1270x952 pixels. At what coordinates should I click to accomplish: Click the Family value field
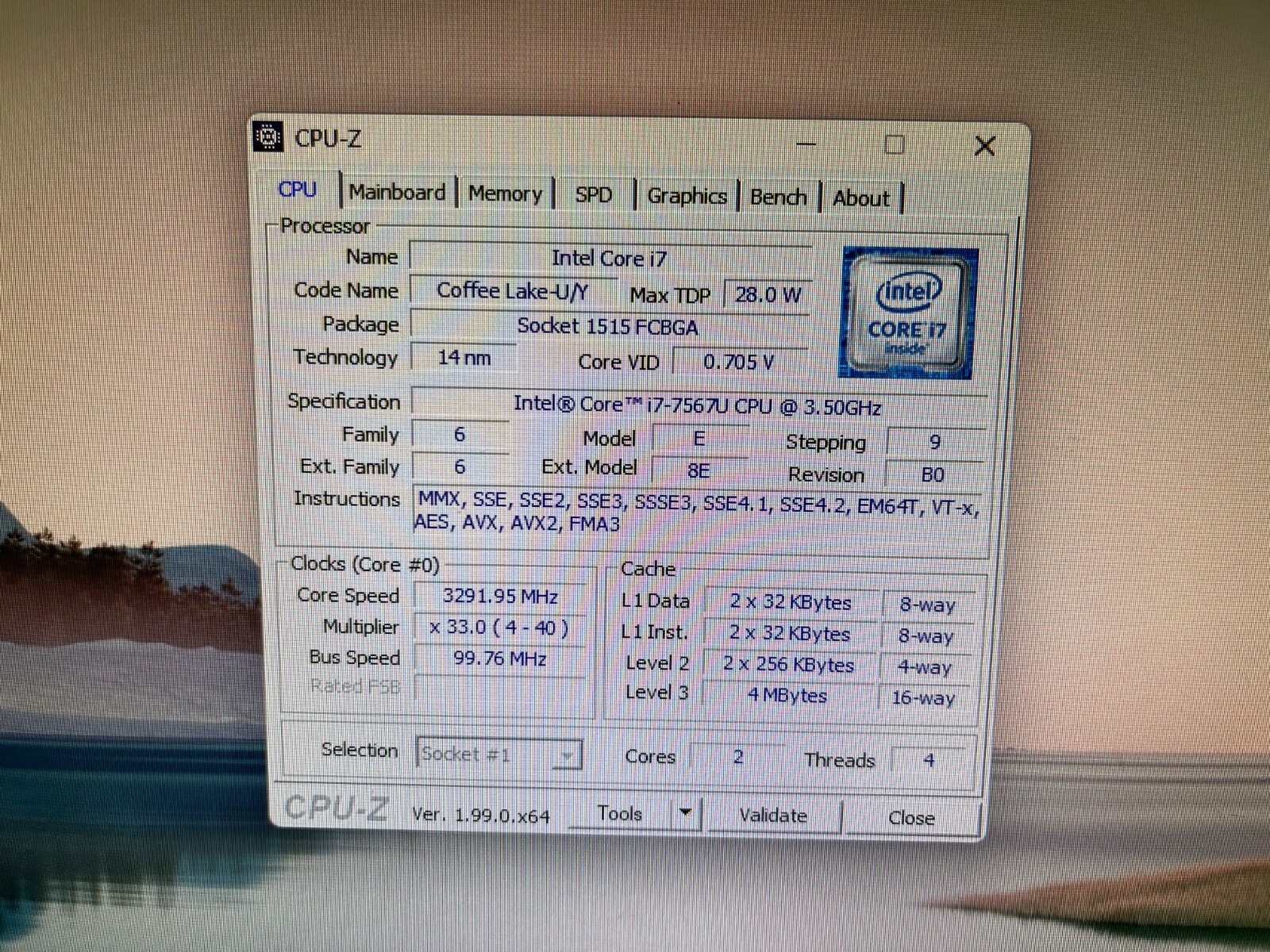[x=460, y=434]
